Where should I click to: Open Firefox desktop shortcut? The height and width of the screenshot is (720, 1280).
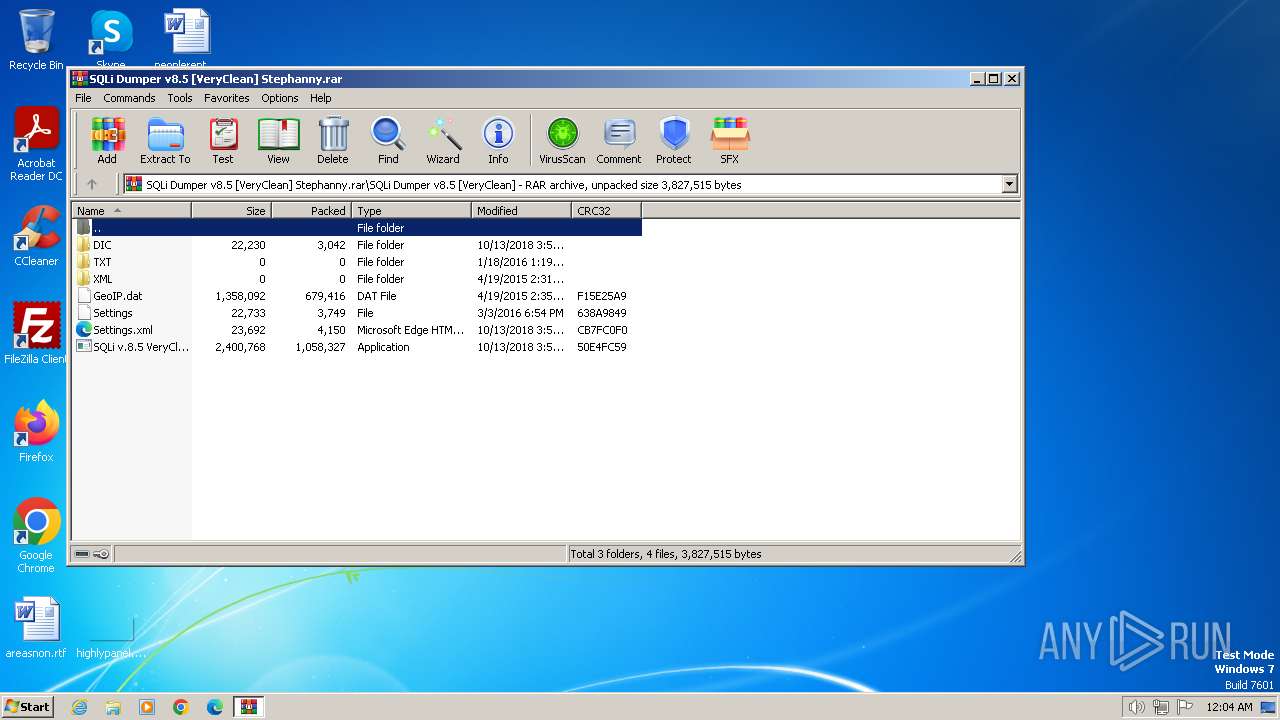[x=36, y=432]
